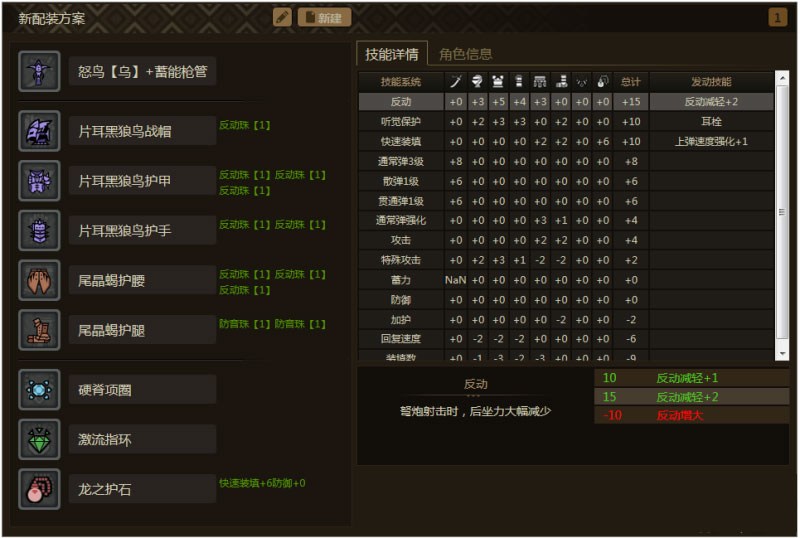Click the number 1 badge at top right
The image size is (800, 538).
[777, 17]
